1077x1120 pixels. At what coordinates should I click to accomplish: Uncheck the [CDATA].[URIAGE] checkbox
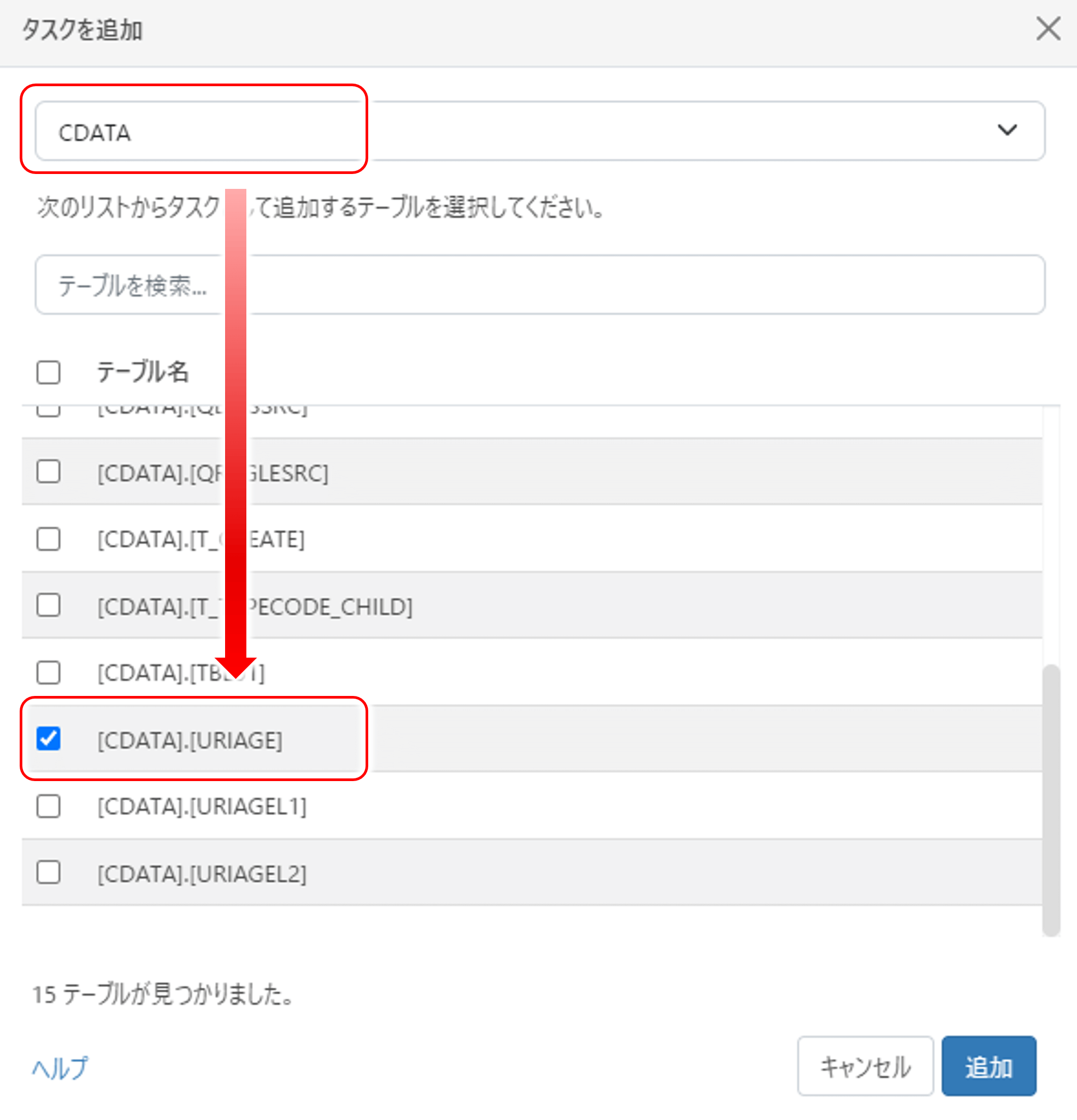[x=48, y=739]
